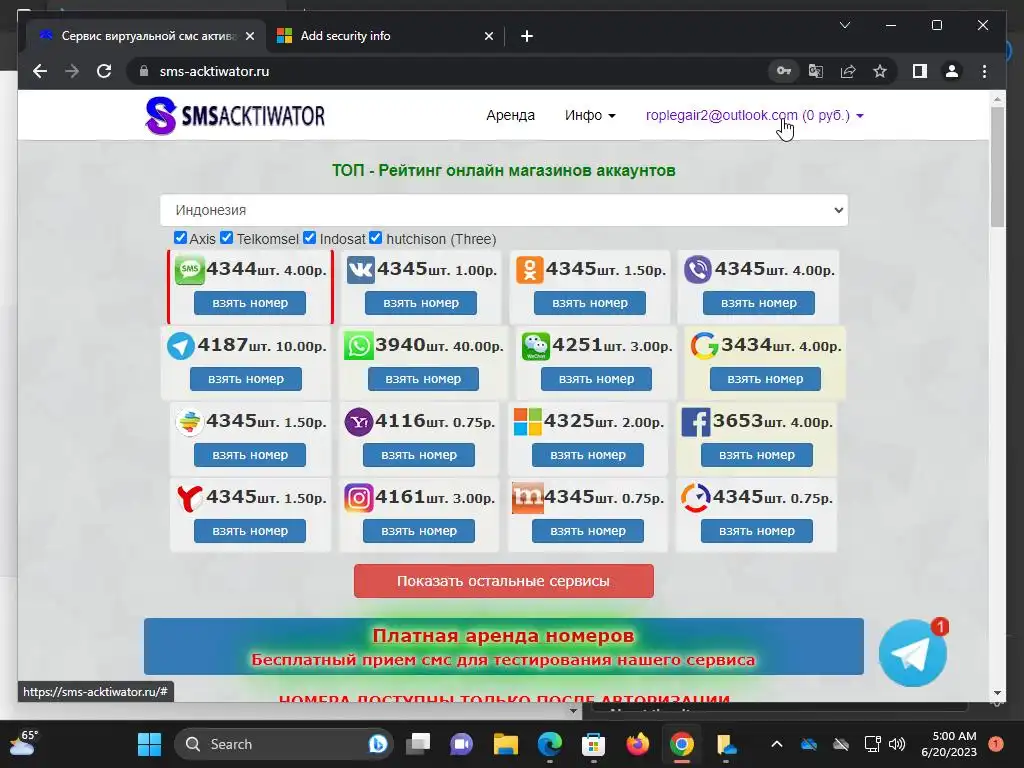Open Chrome three-dot menu
1024x768 pixels.
point(984,71)
